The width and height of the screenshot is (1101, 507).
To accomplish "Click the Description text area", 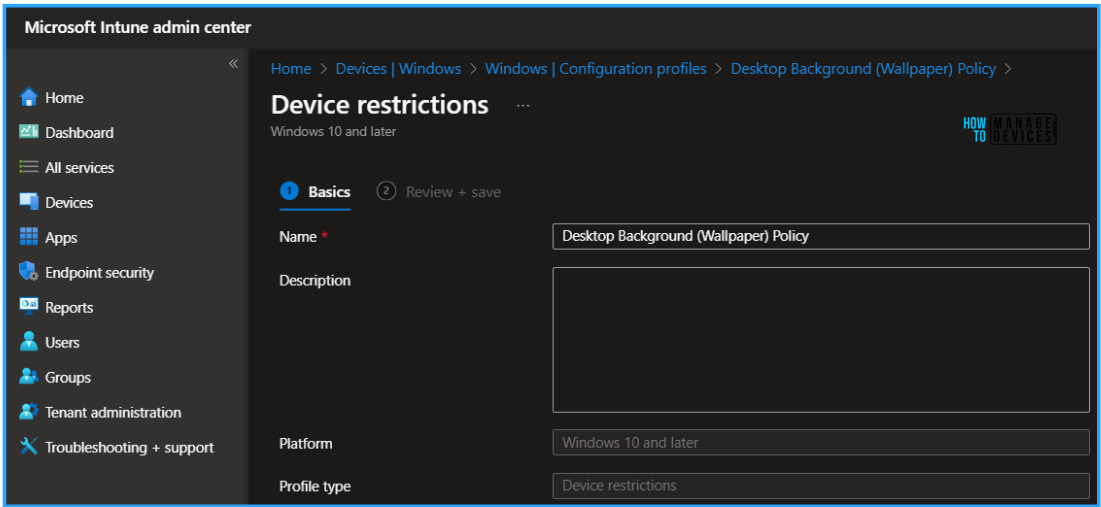I will click(x=821, y=340).
